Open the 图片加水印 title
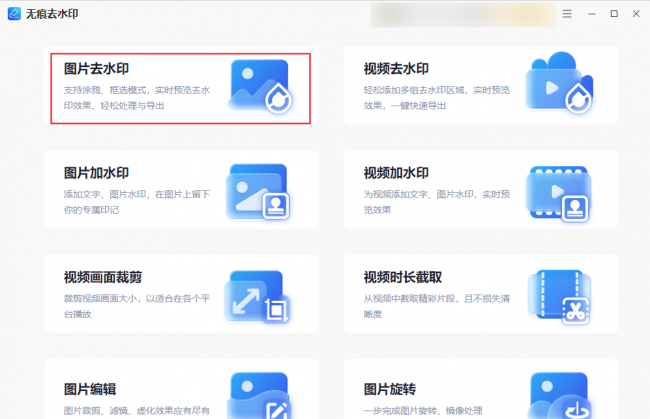The image size is (650, 419). pos(96,173)
